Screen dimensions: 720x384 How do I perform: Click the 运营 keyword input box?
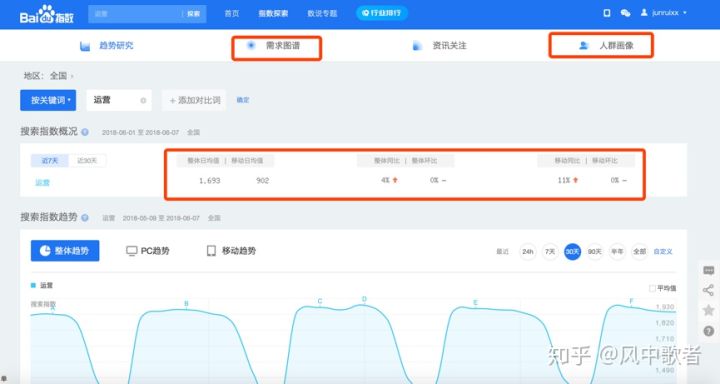[119, 100]
